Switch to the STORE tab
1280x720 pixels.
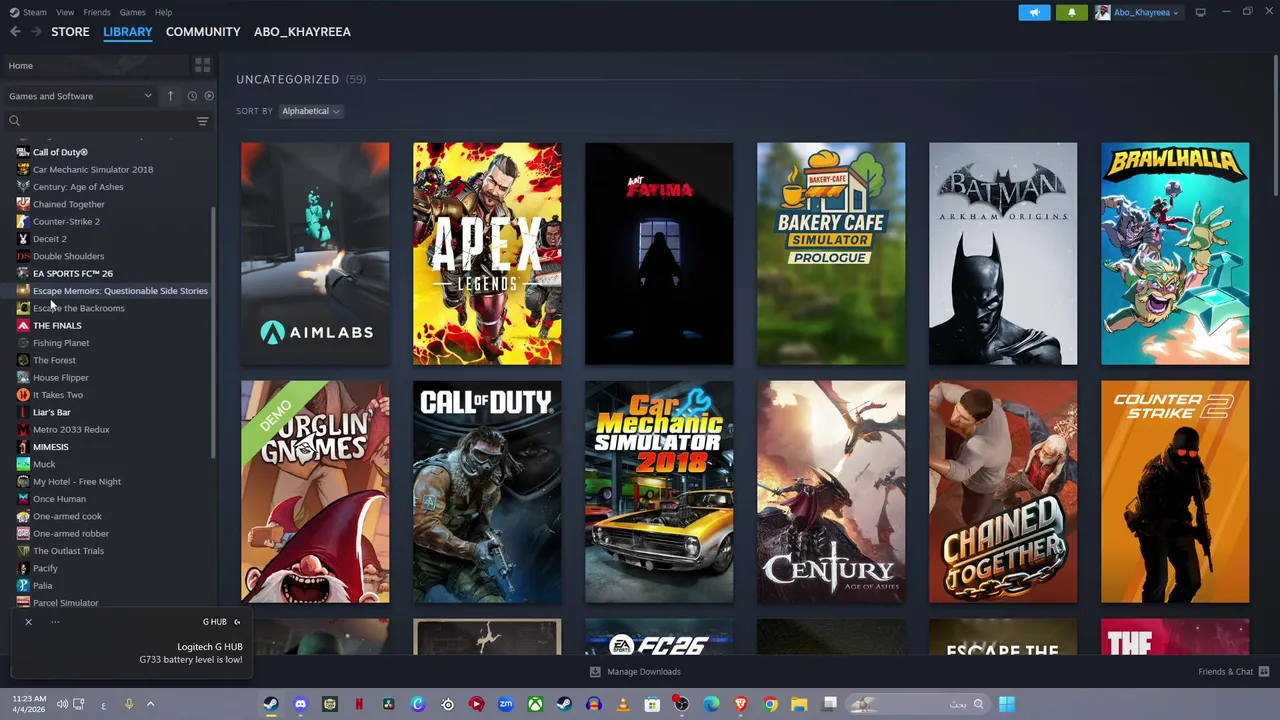(x=70, y=32)
